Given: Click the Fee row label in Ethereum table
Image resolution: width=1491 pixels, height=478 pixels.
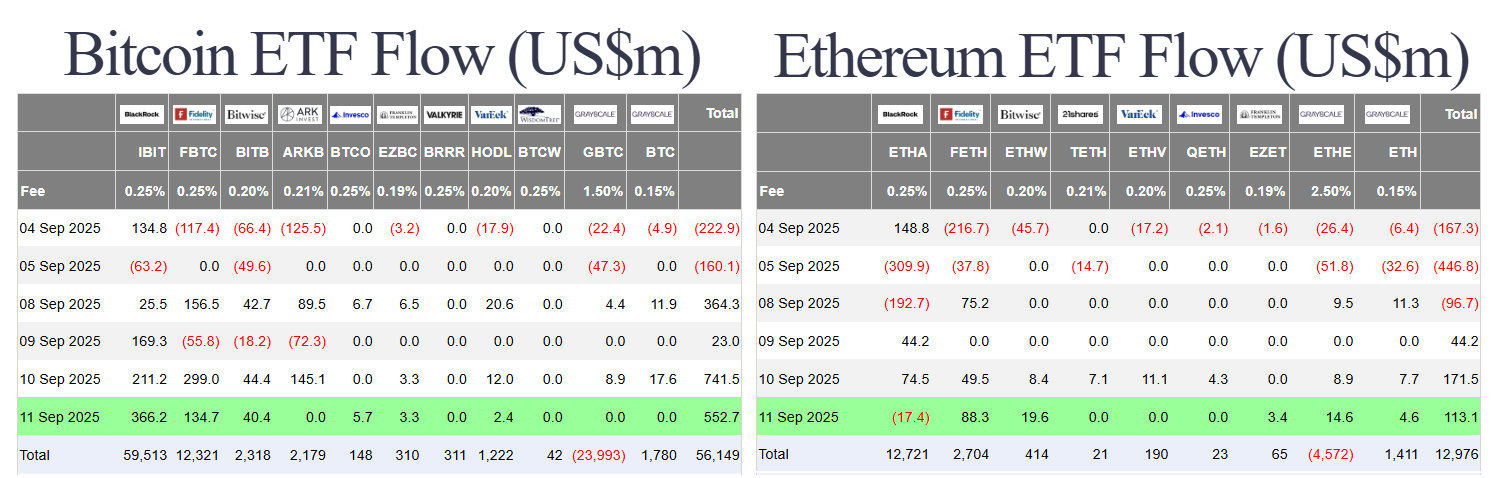Looking at the screenshot, I should [772, 190].
